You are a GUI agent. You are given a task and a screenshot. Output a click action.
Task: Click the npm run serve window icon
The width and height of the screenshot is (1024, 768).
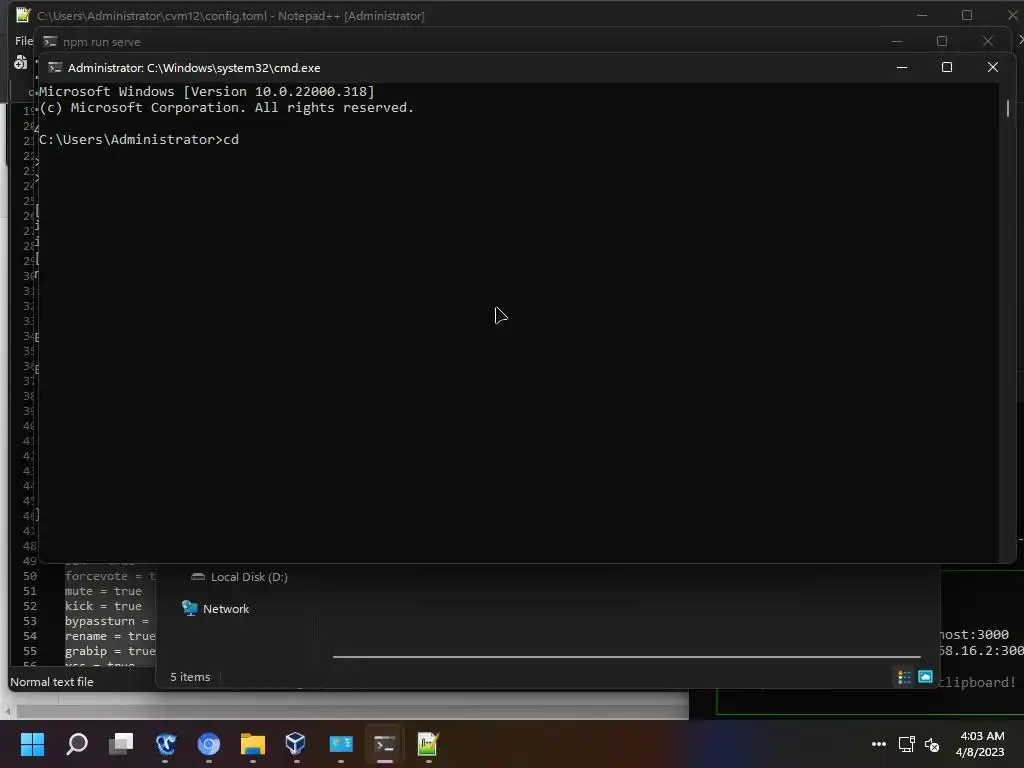(x=50, y=42)
